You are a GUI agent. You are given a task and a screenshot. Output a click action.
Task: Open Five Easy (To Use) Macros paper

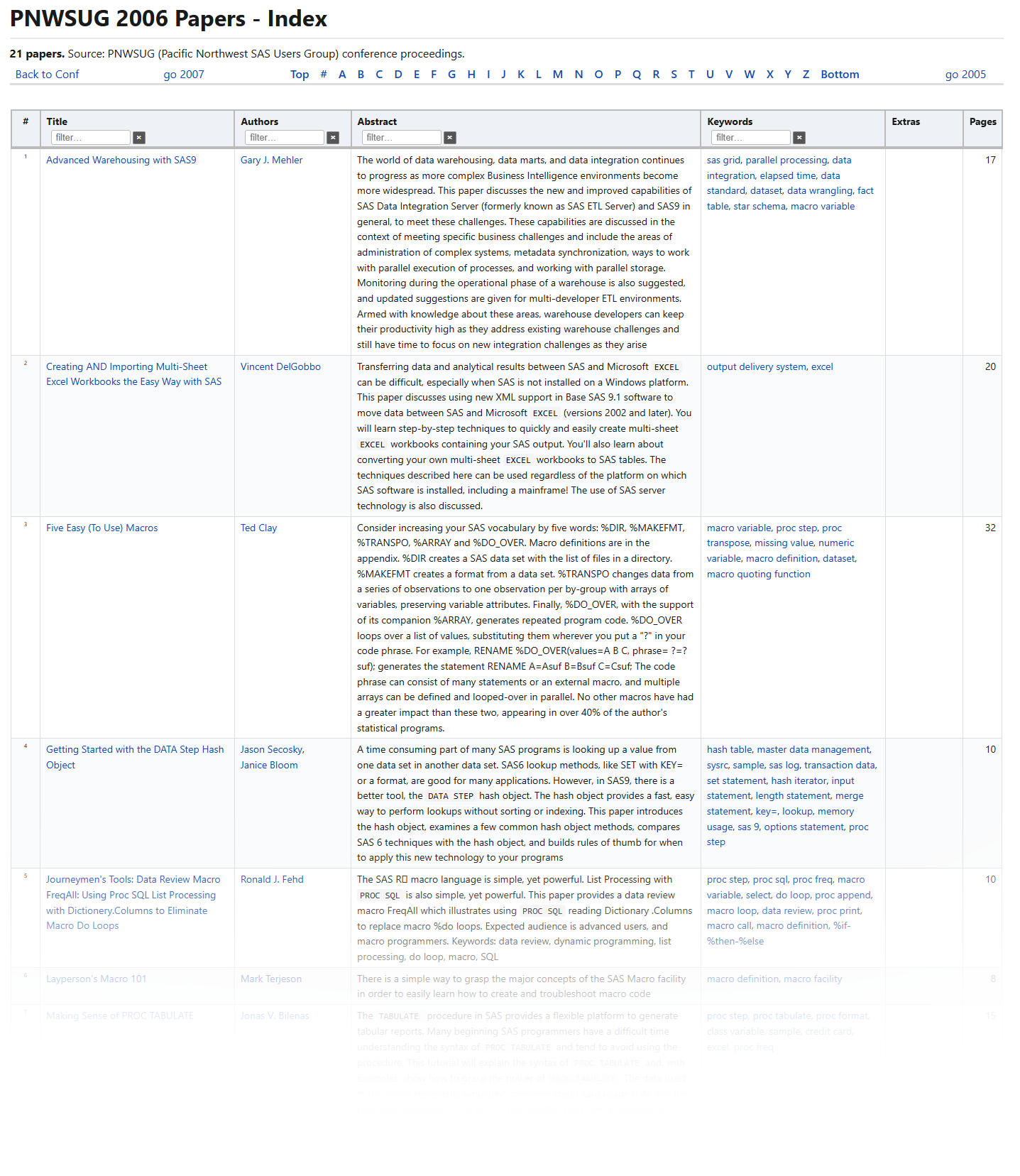102,528
